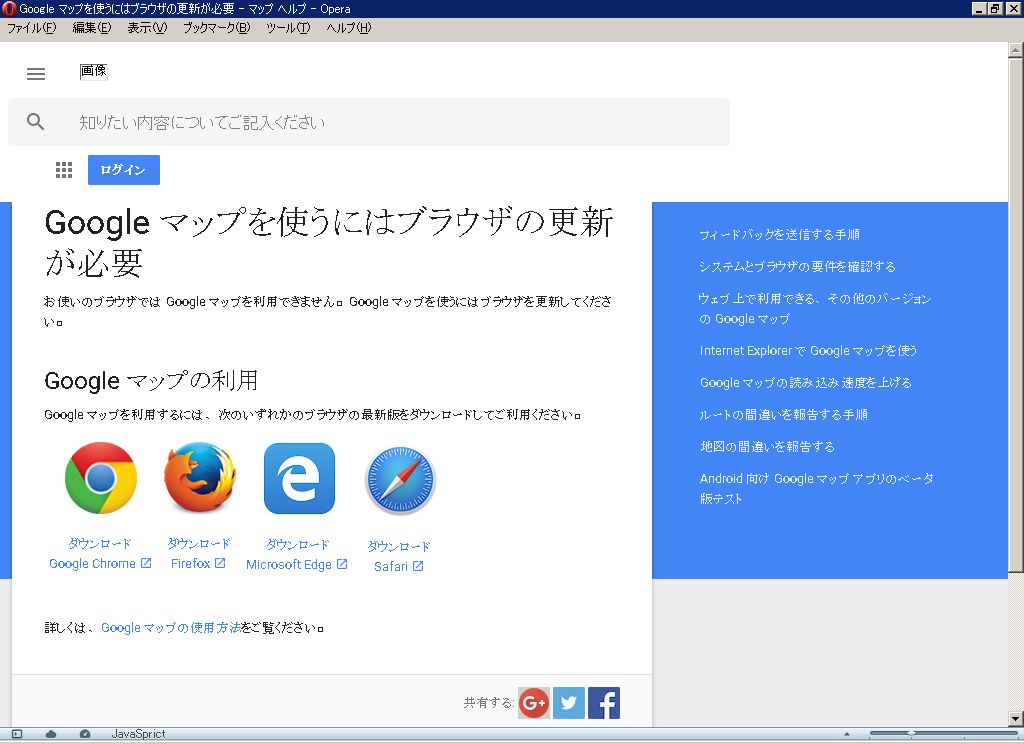
Task: Open the ブックマーク(B) menu
Action: (x=216, y=27)
